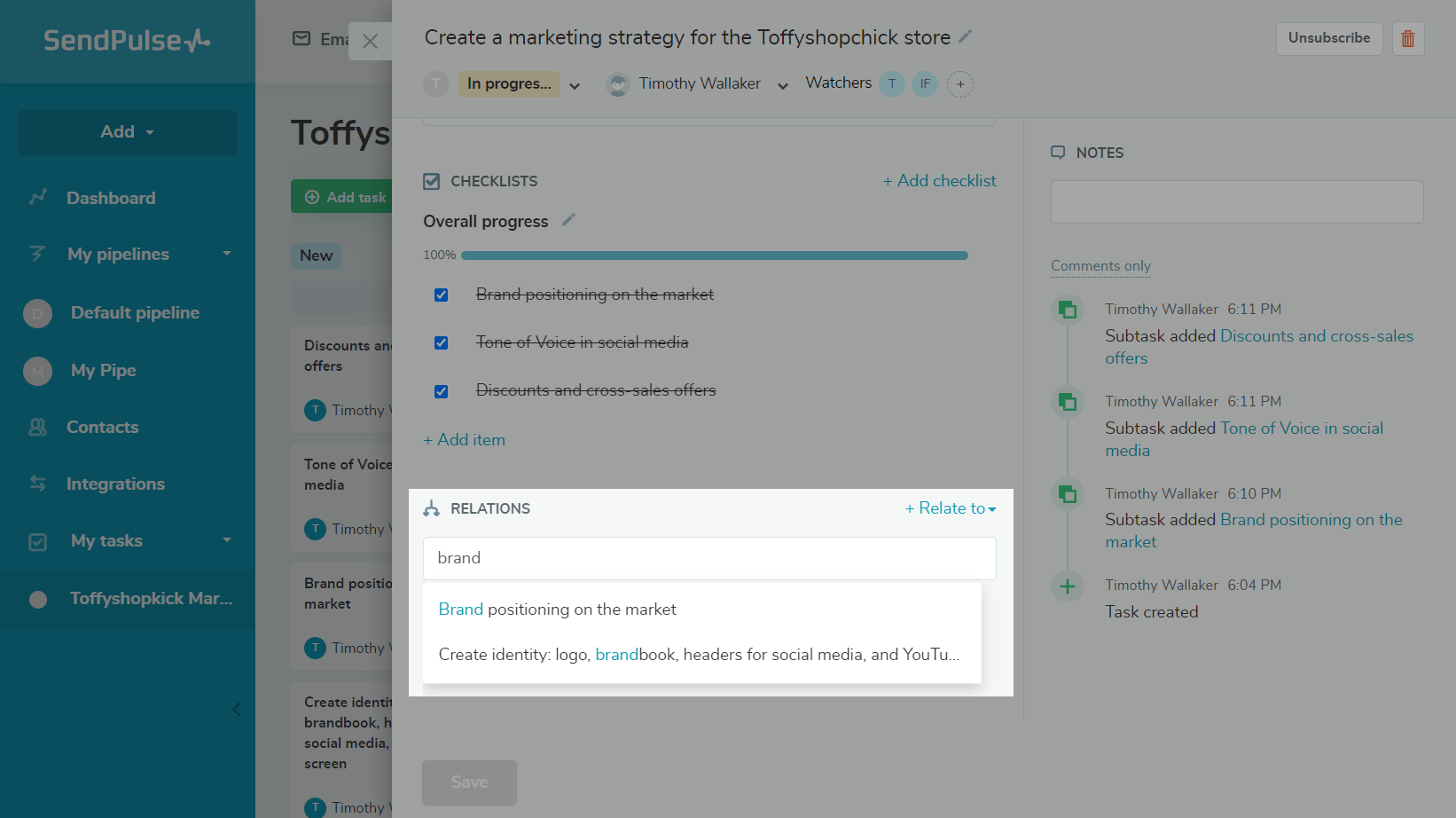
Task: Click watcher avatar T
Action: pyautogui.click(x=892, y=84)
